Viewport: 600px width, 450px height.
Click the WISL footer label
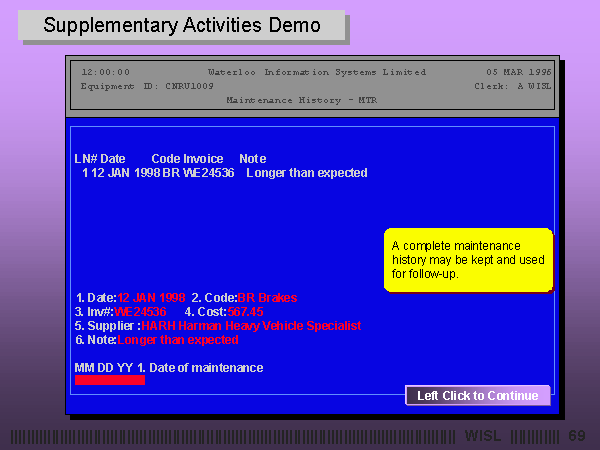point(483,435)
